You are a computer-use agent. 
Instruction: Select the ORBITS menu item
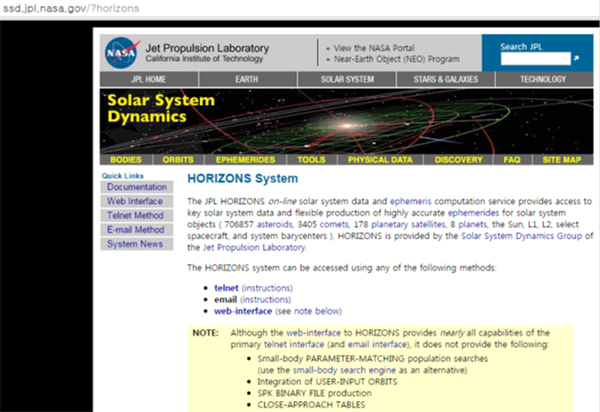[178, 160]
